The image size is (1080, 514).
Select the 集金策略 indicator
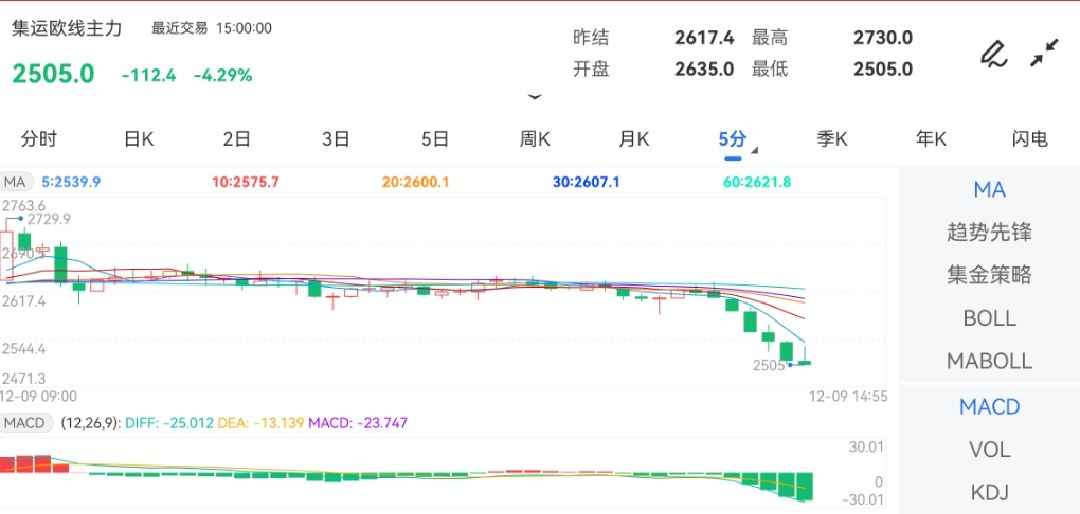click(989, 275)
